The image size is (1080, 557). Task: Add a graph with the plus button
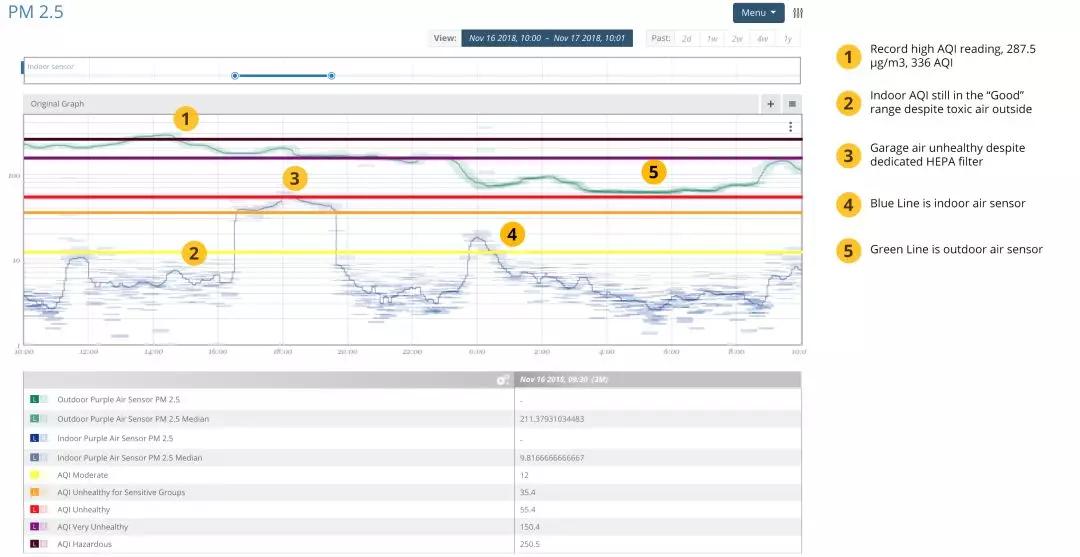[770, 104]
